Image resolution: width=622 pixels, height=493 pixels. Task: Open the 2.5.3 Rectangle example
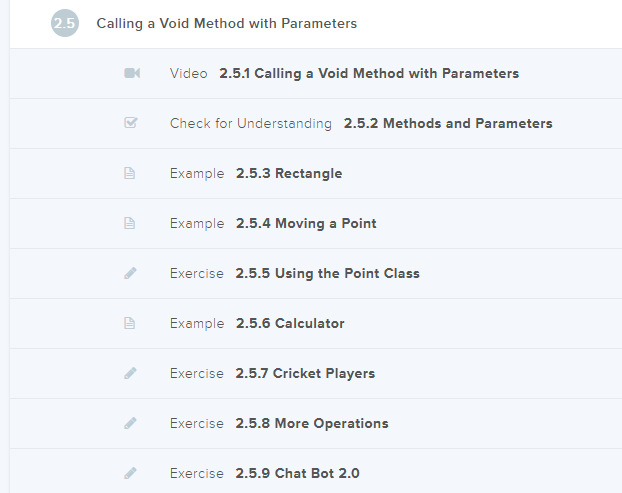click(289, 173)
